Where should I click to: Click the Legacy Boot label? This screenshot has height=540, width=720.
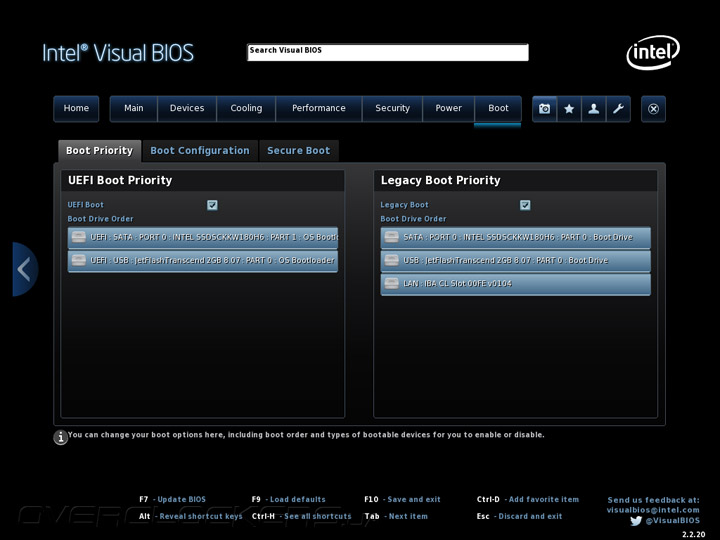(404, 205)
